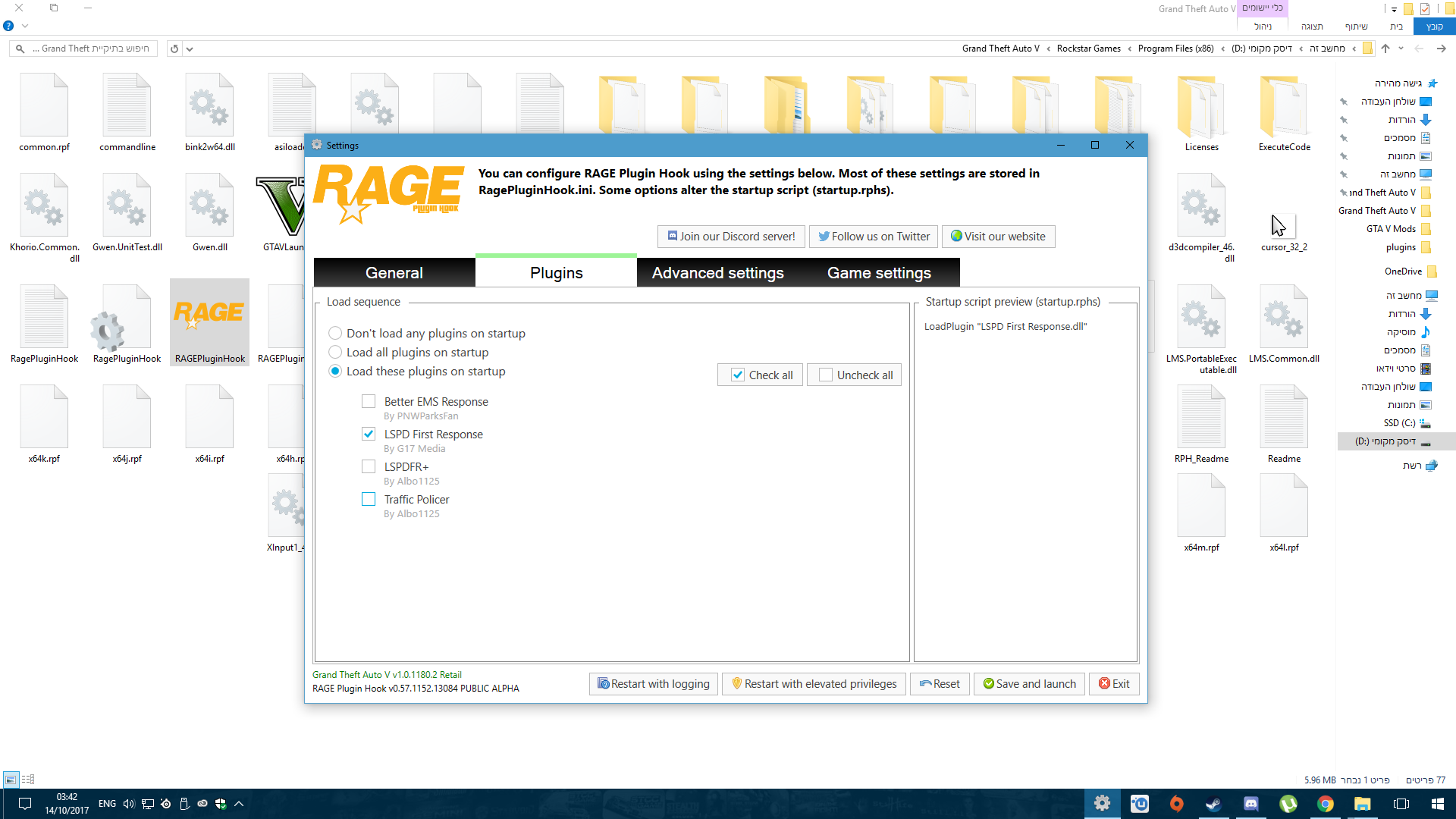The image size is (1456, 819).
Task: Enable the Better EMS Response plugin
Action: (x=369, y=401)
